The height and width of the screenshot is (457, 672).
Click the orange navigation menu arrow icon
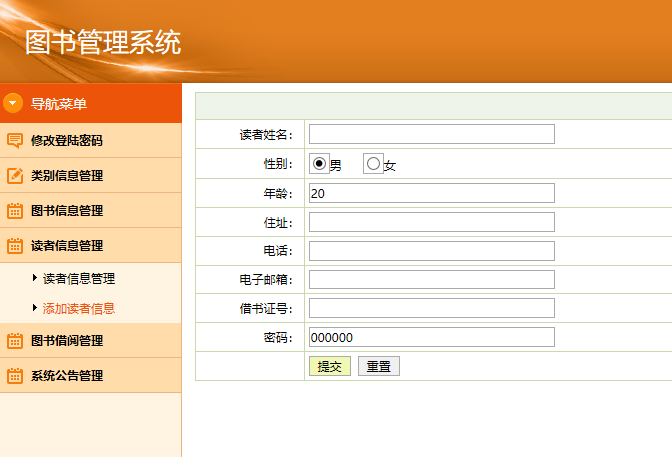point(13,103)
